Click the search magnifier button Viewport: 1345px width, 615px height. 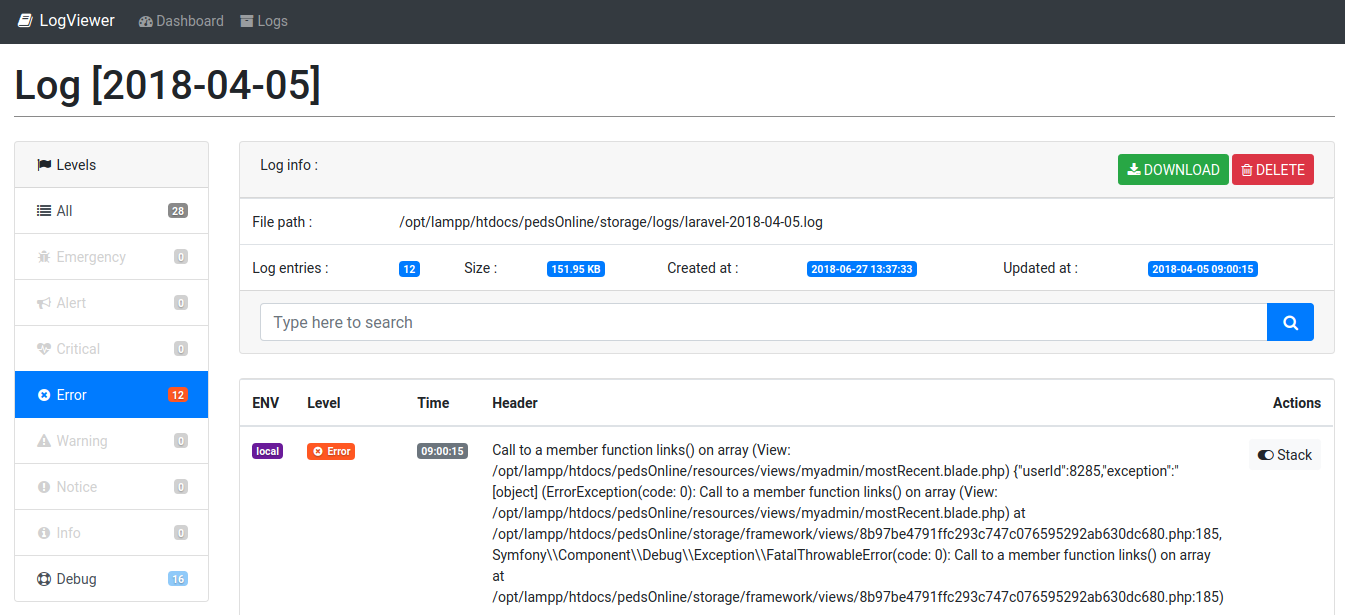1290,322
